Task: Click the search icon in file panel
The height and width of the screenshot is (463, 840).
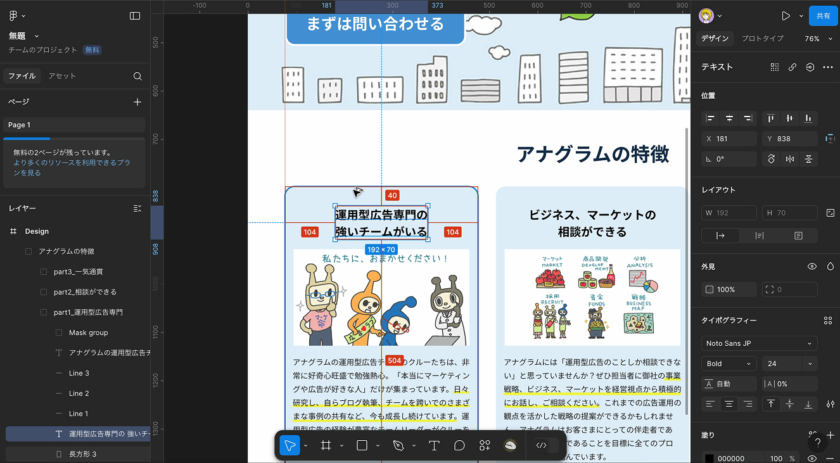Action: (137, 76)
